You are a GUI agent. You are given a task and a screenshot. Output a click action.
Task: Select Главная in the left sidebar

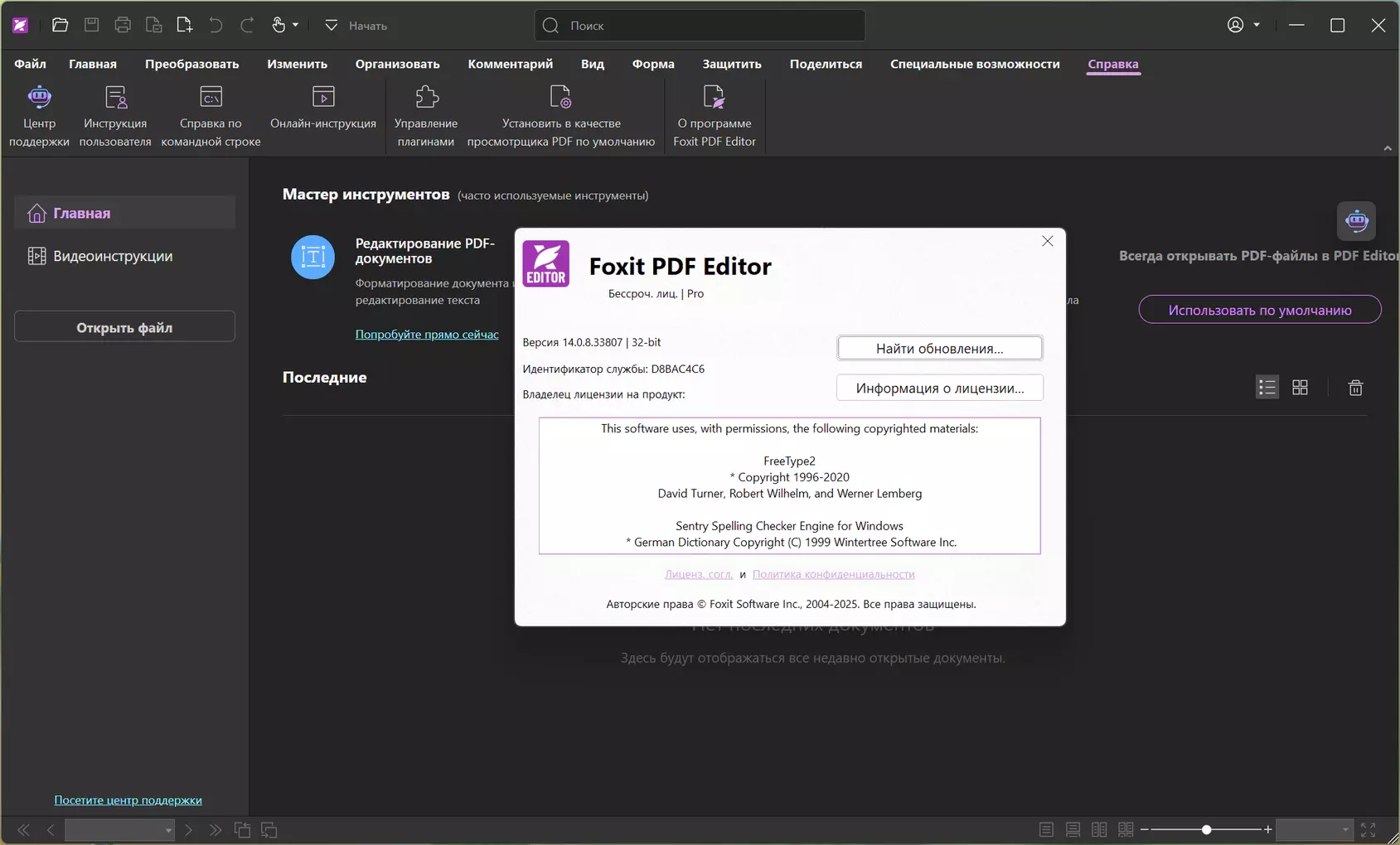[x=124, y=213]
